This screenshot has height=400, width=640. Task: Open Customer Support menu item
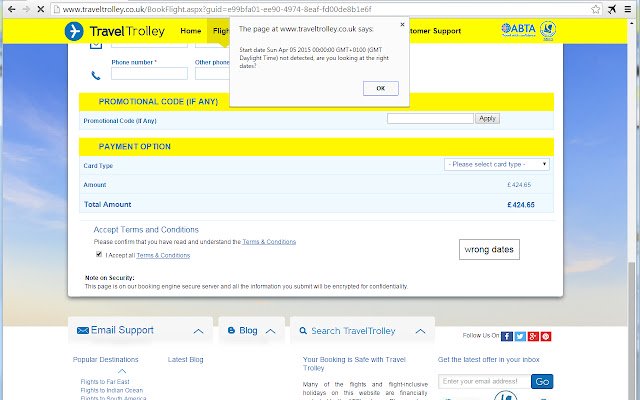[435, 31]
